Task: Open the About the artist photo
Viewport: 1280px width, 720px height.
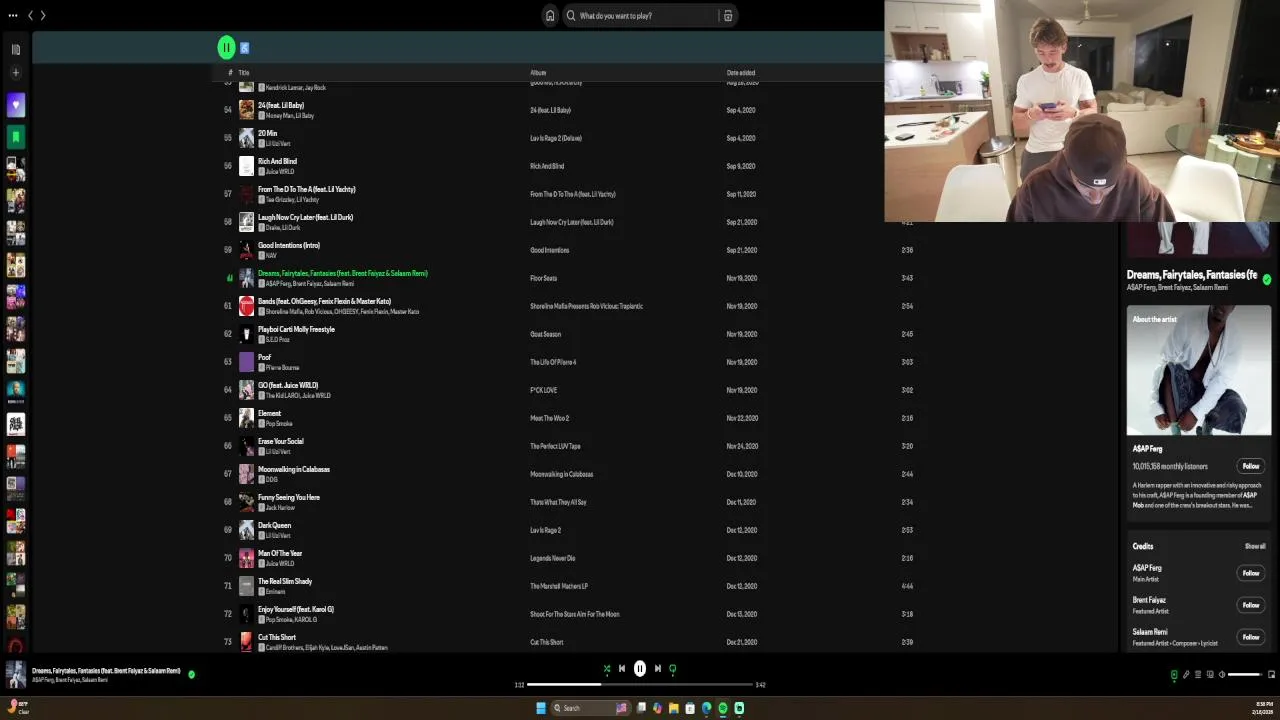Action: pos(1199,371)
